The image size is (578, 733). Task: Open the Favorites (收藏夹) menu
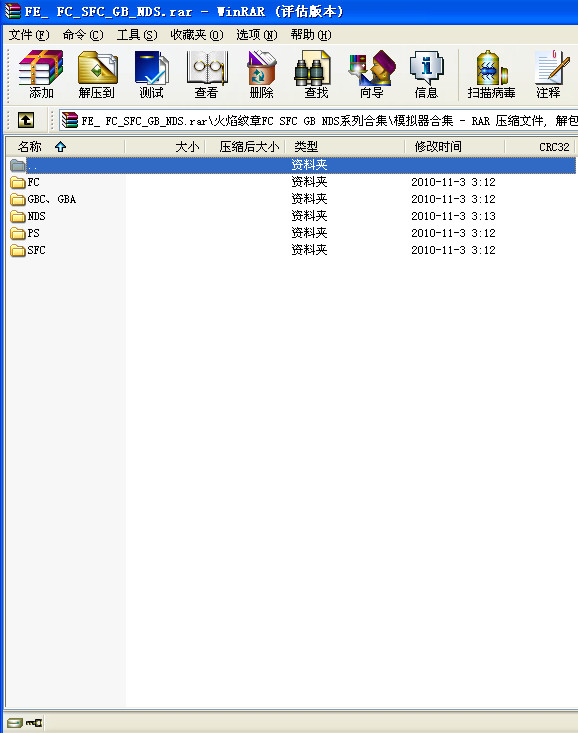pos(196,35)
